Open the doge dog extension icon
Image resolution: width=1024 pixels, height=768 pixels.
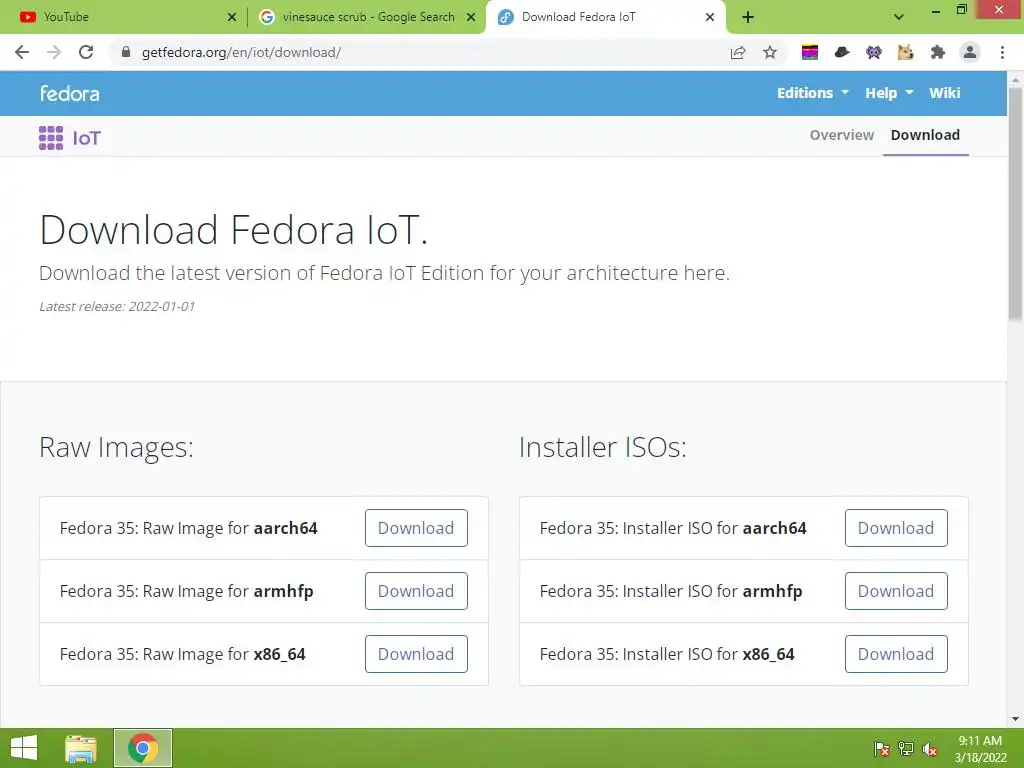(905, 52)
